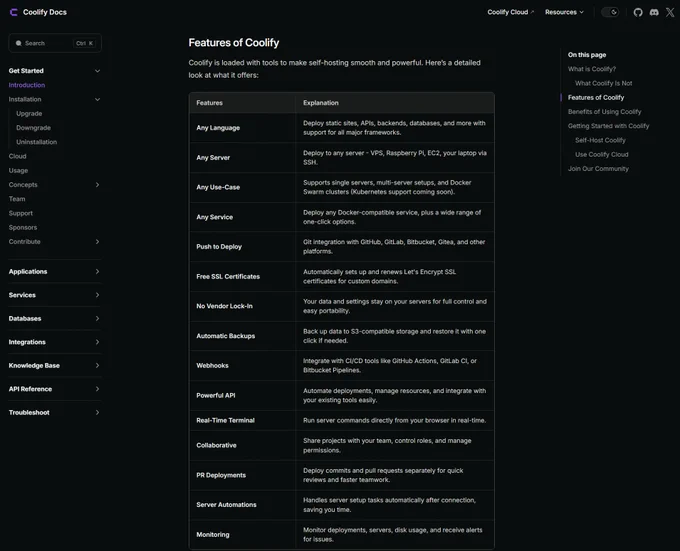The width and height of the screenshot is (680, 551).
Task: Focus the Search docs field
Action: pyautogui.click(x=55, y=43)
